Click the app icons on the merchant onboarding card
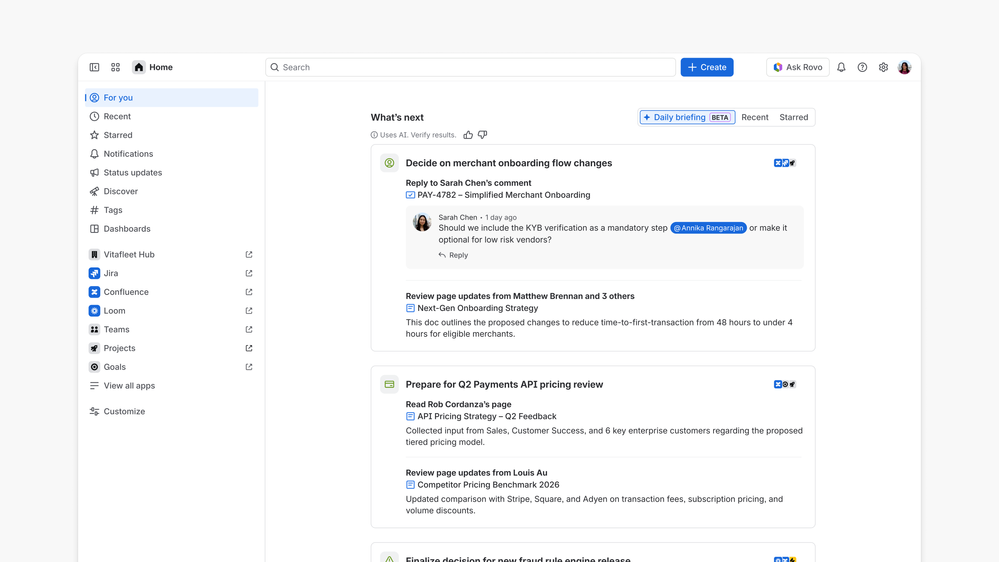The image size is (999, 562). 785,163
